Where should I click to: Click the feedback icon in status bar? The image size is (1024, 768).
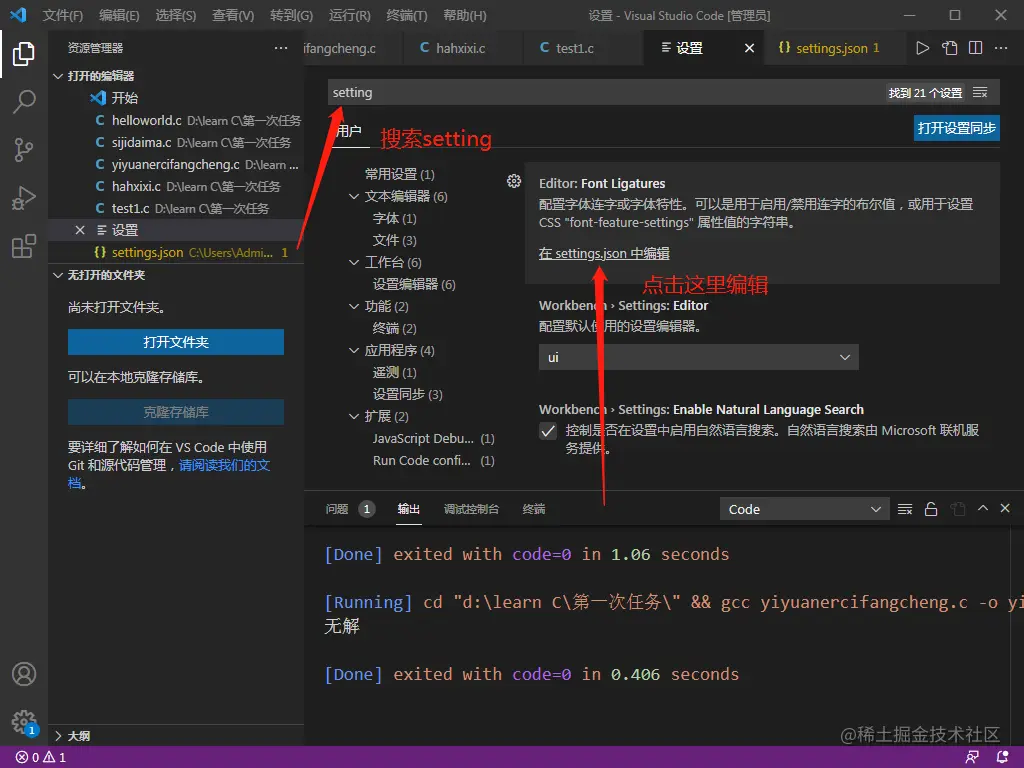click(x=972, y=758)
